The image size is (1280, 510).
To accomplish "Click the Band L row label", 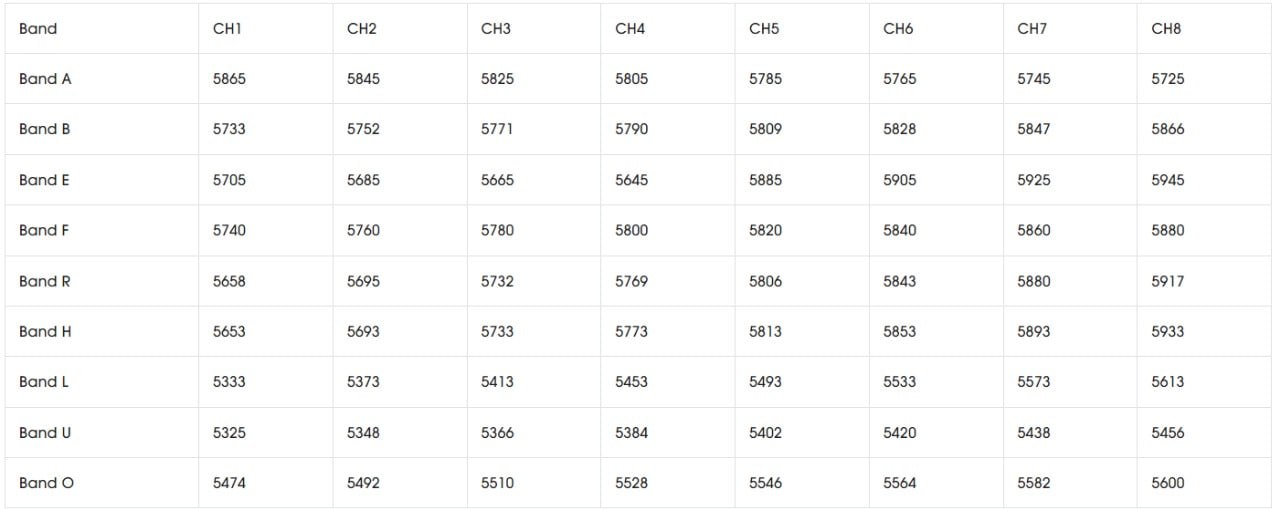I will point(44,382).
